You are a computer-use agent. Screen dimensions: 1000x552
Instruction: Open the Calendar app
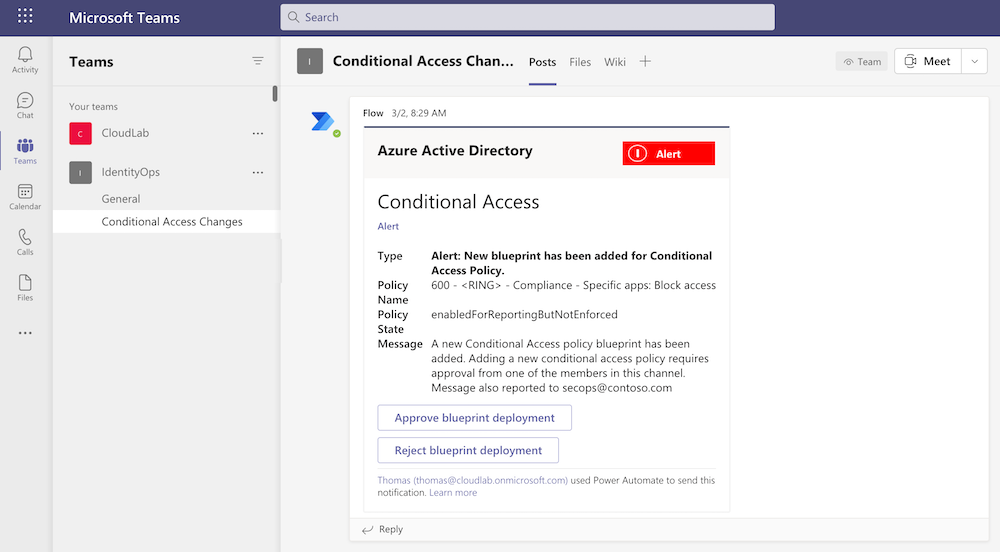pos(25,197)
